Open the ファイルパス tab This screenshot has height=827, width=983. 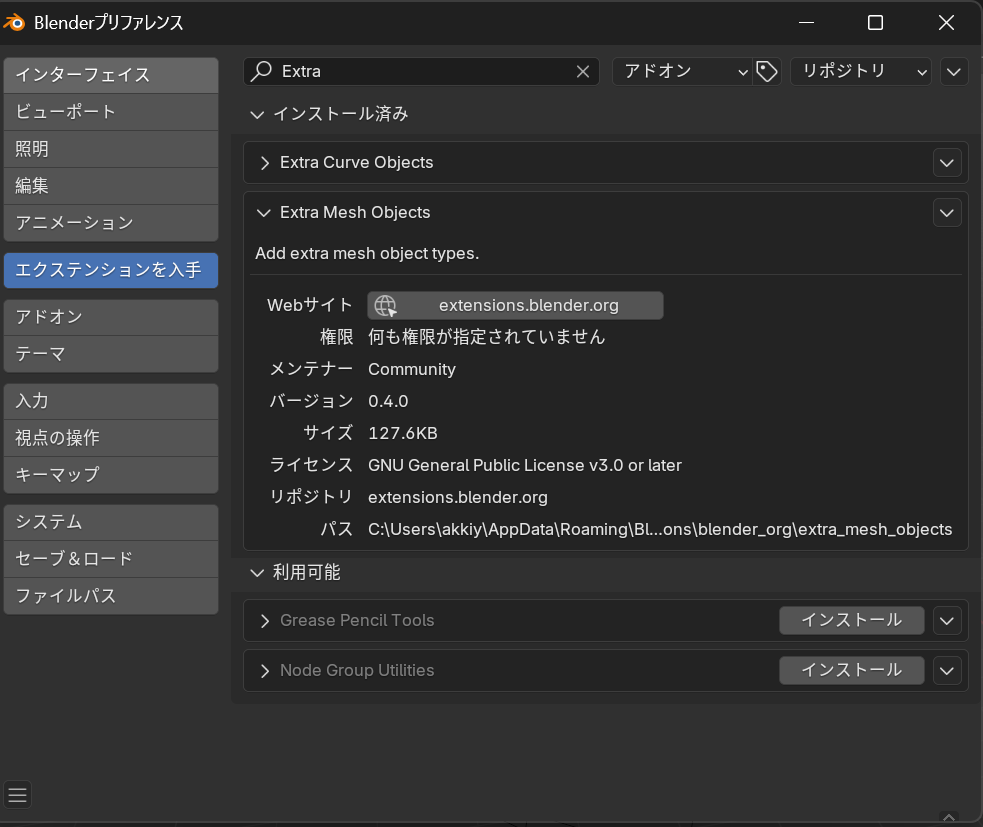point(111,596)
